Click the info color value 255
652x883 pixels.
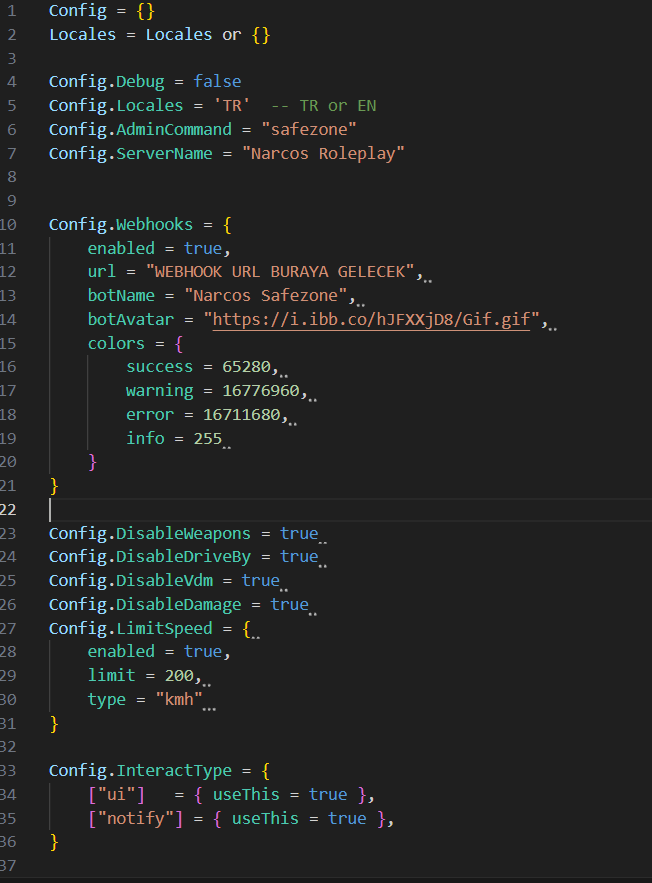click(x=208, y=438)
